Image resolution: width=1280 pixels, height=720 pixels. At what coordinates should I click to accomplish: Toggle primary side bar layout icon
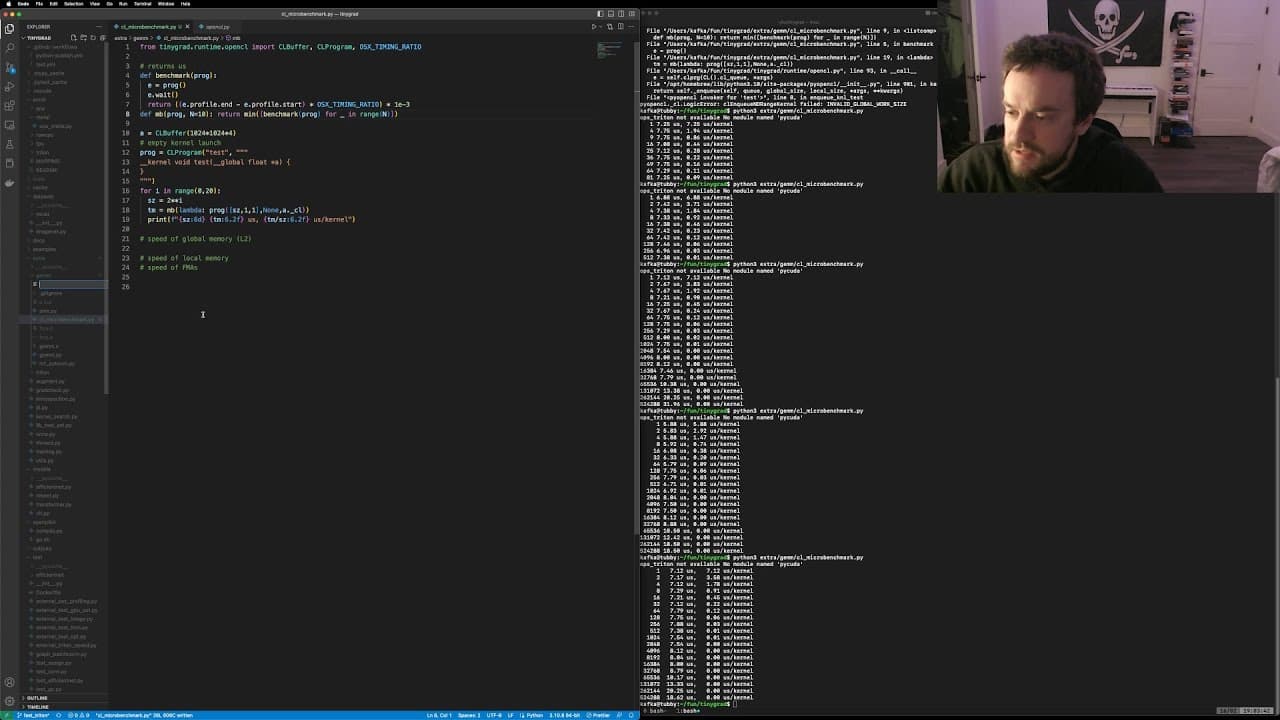[x=600, y=14]
